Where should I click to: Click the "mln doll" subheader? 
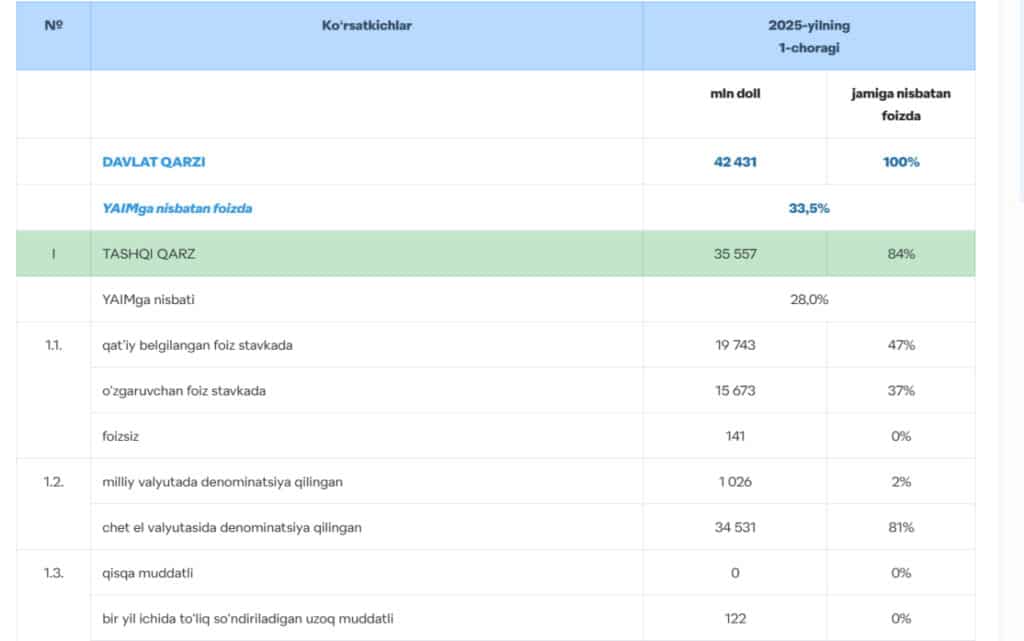tap(735, 93)
